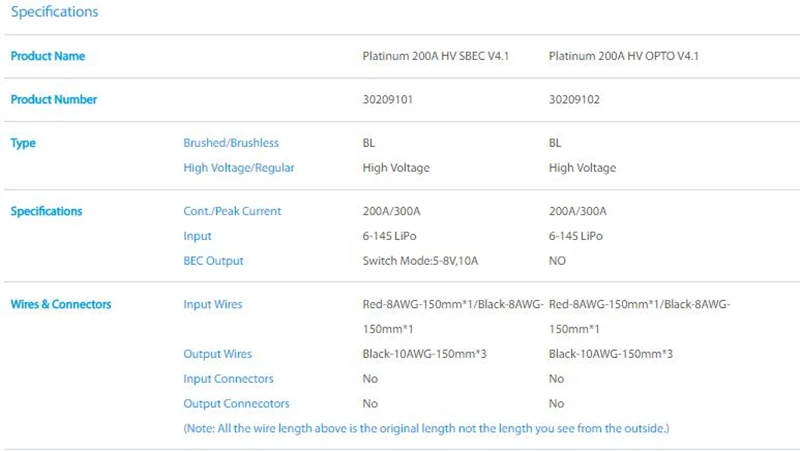
Task: Select the Cont./Peak Current label
Action: [x=232, y=211]
